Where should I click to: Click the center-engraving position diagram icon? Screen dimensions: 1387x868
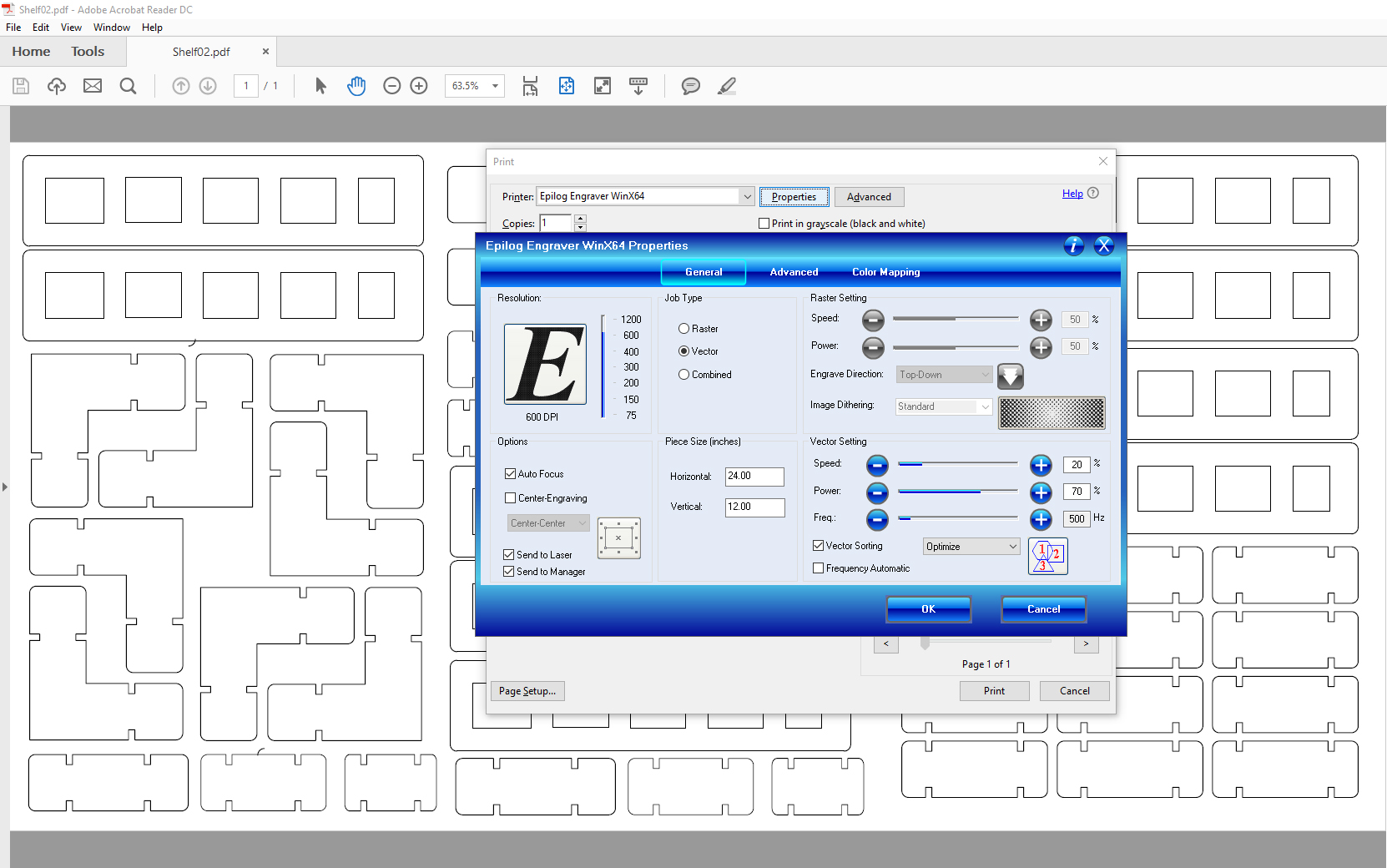coord(619,538)
